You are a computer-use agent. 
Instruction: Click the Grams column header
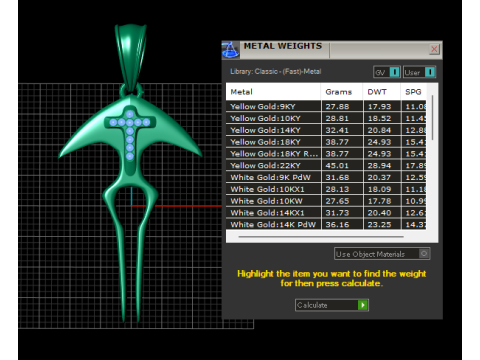click(342, 92)
